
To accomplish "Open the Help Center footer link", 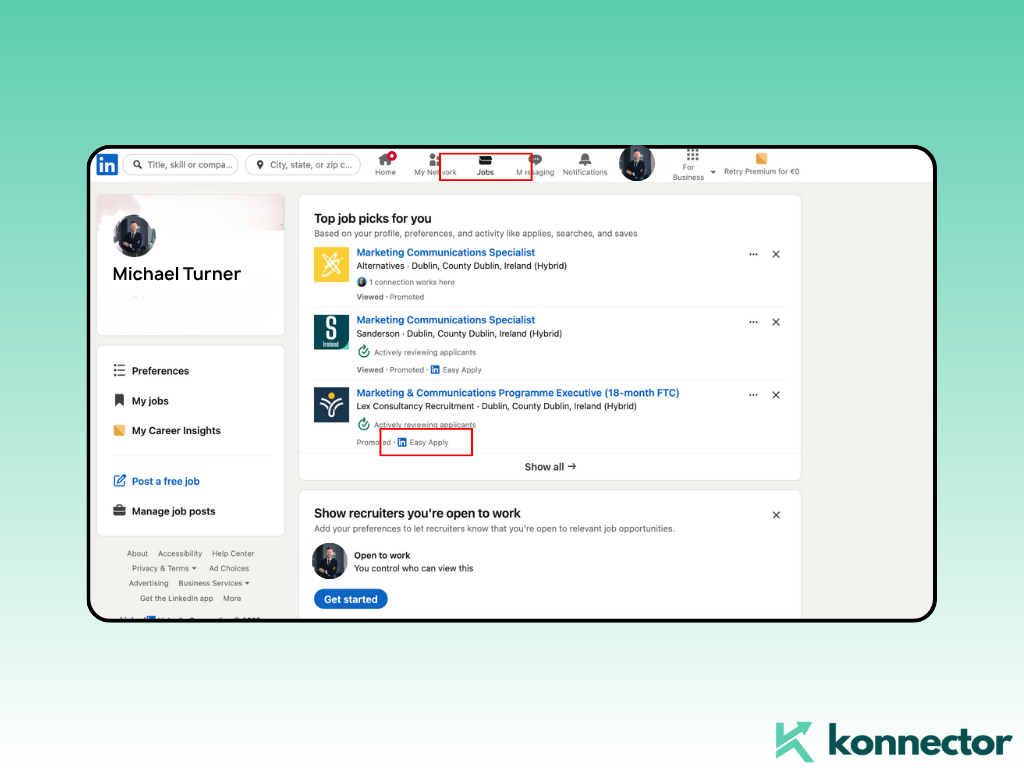I will click(232, 553).
